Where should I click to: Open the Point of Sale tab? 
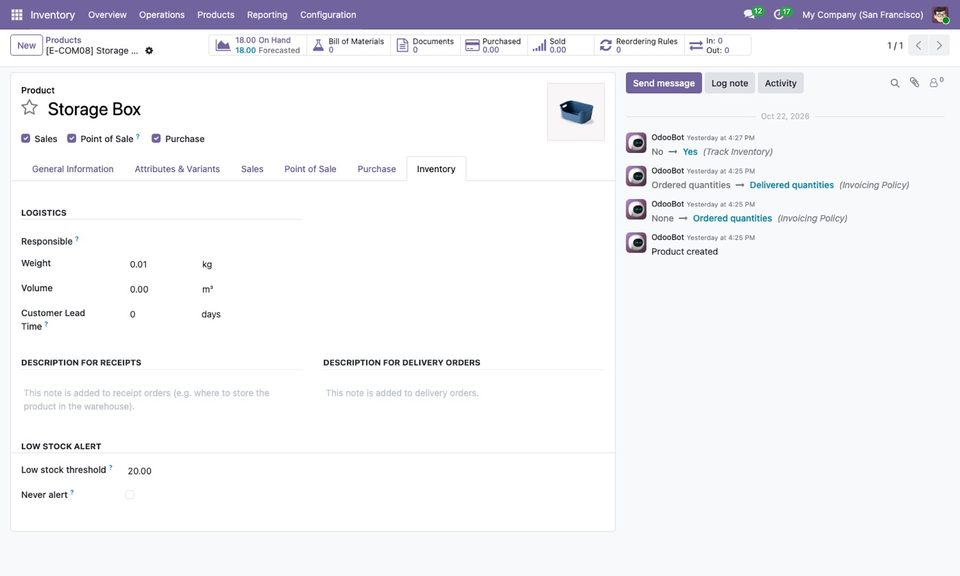(310, 169)
